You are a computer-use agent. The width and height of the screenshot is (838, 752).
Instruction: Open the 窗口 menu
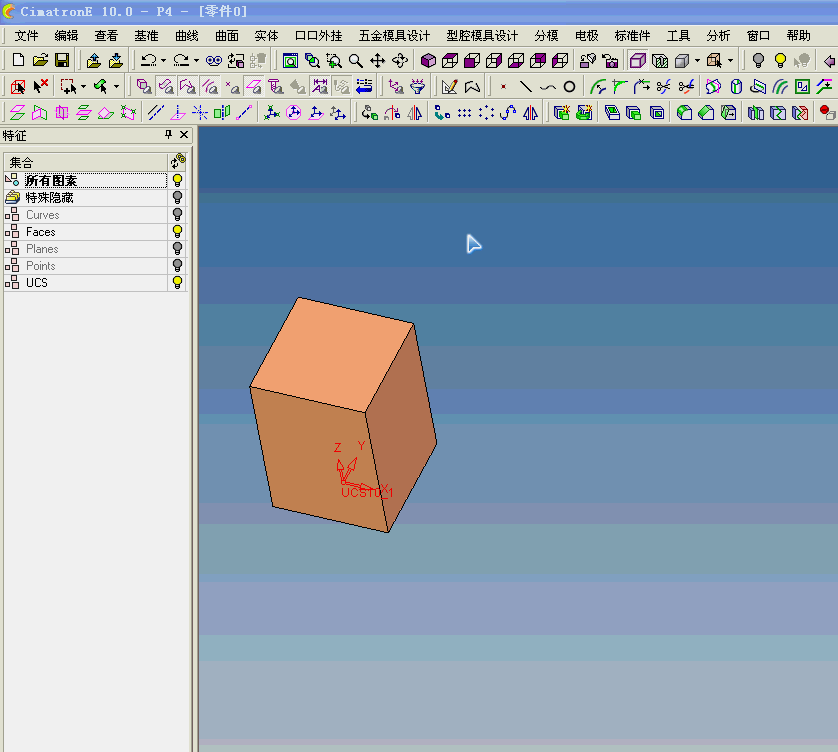click(x=758, y=36)
